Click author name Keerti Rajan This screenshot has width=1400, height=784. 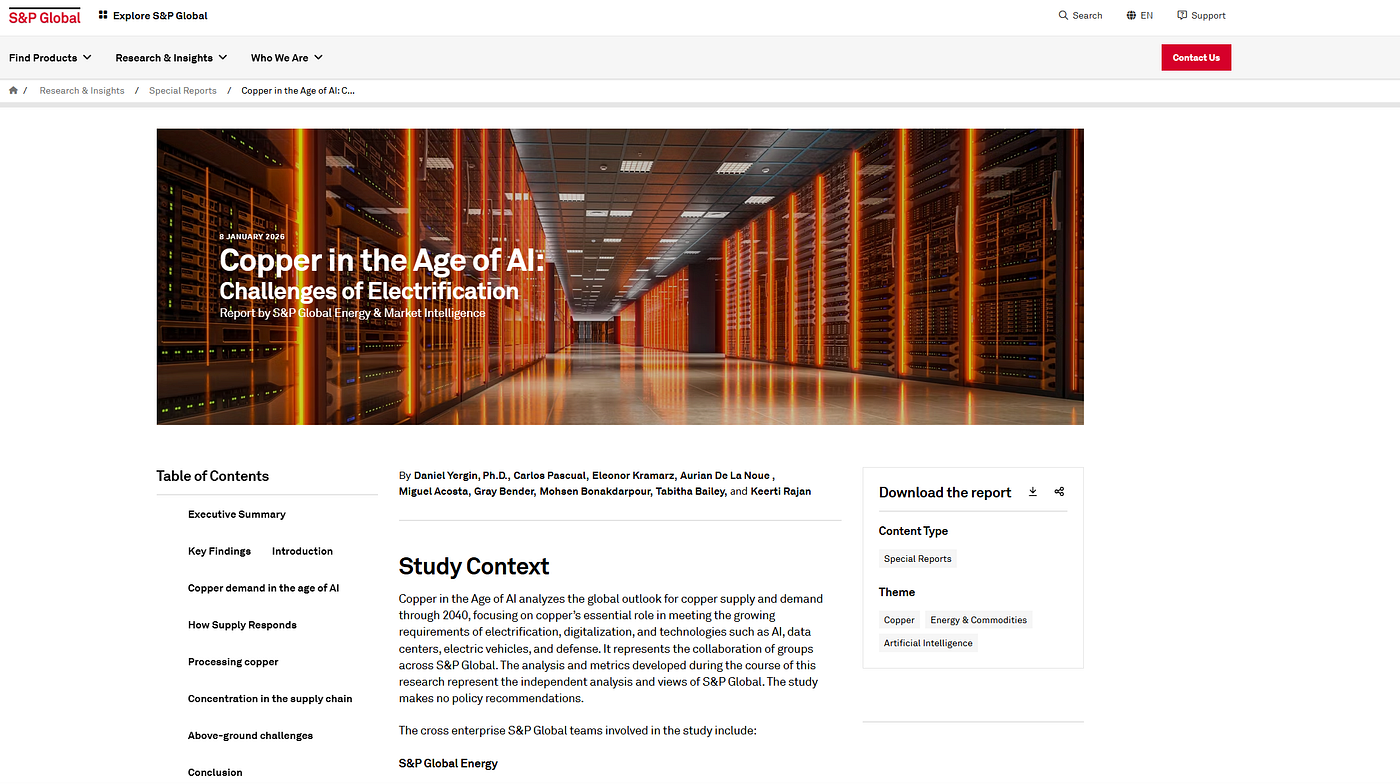pos(781,492)
